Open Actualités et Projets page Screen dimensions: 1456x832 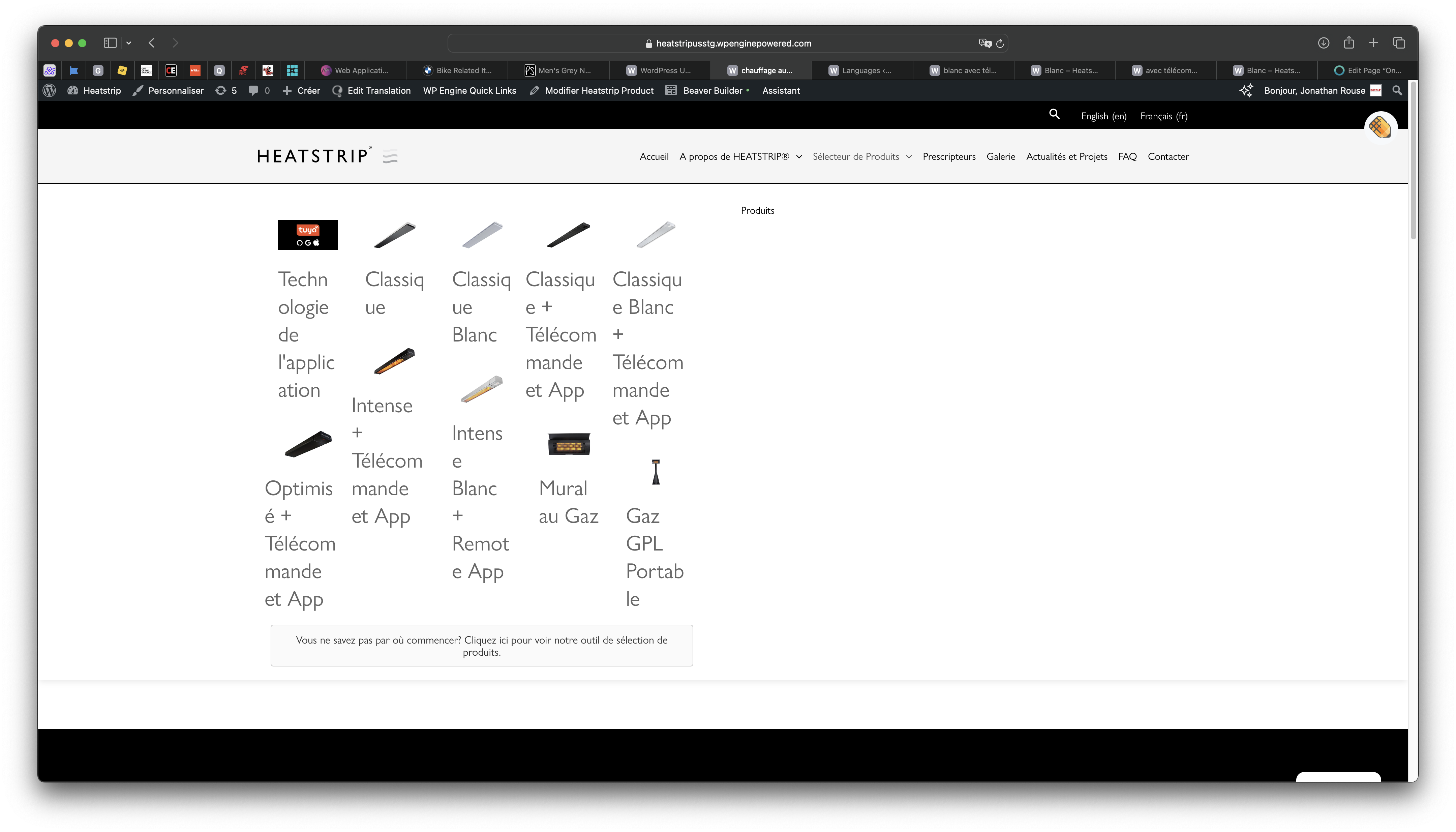point(1066,156)
